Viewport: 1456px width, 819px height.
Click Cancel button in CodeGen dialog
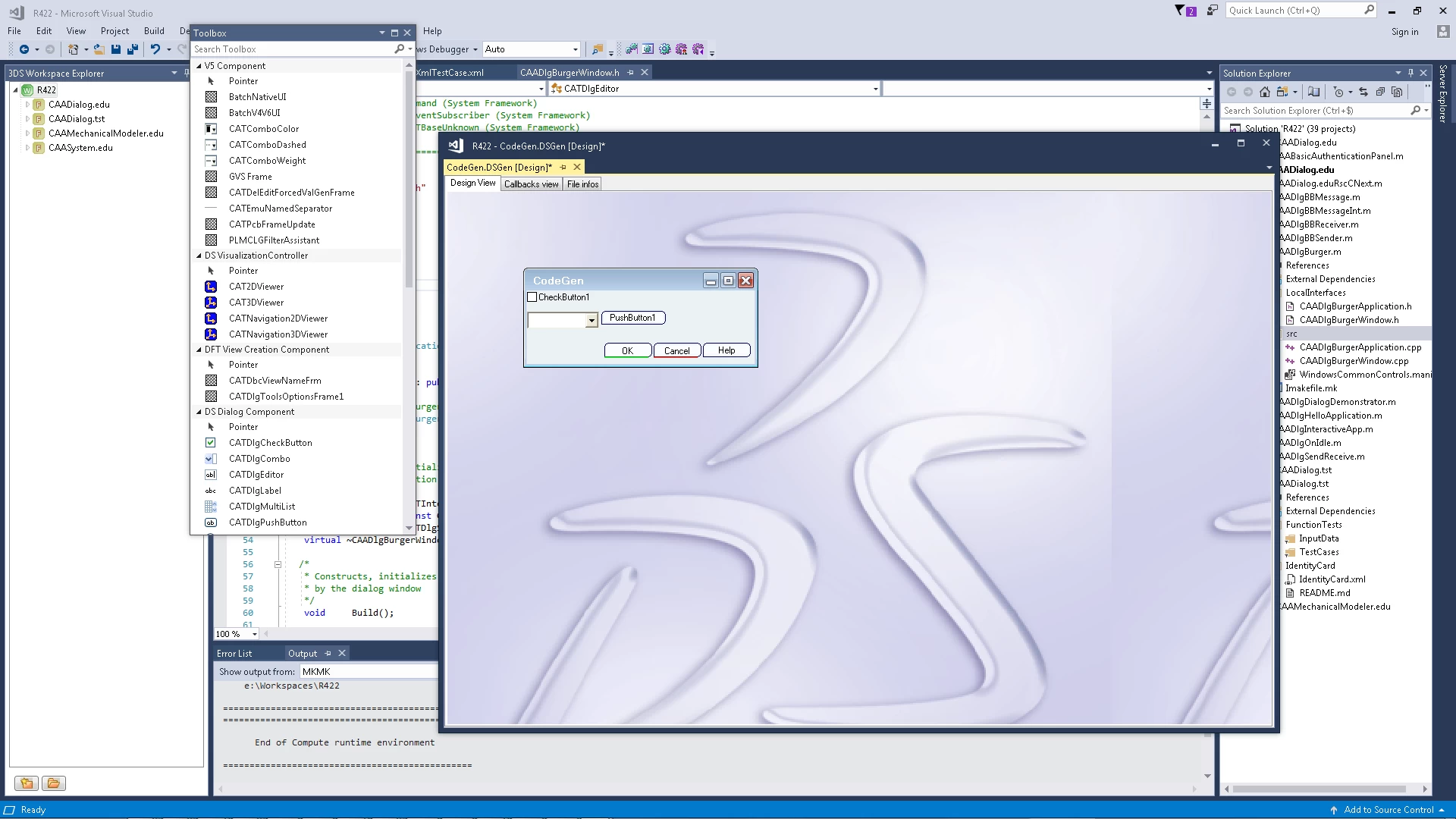676,350
